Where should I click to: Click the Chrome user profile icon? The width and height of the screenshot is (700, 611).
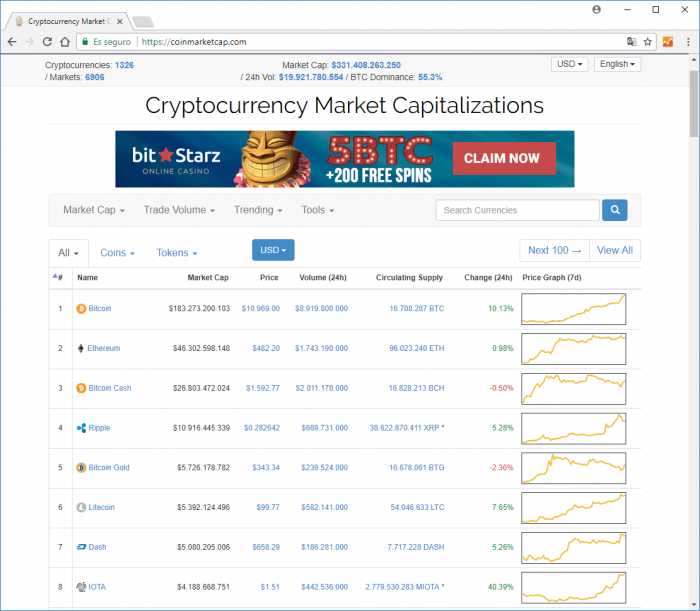coord(596,9)
